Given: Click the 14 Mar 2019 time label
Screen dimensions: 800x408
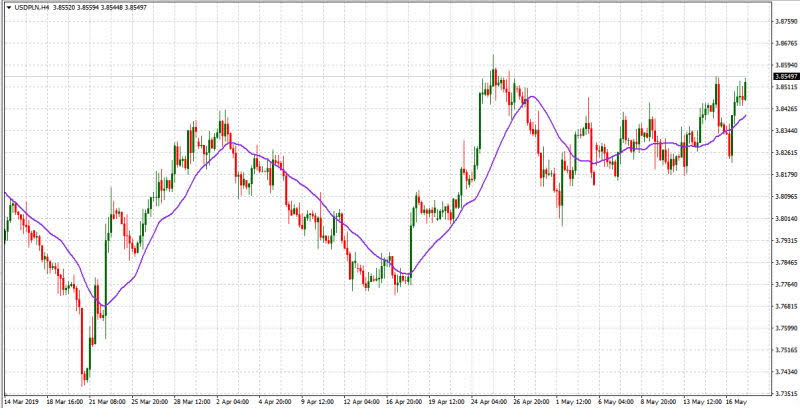Looking at the screenshot, I should click(22, 402).
